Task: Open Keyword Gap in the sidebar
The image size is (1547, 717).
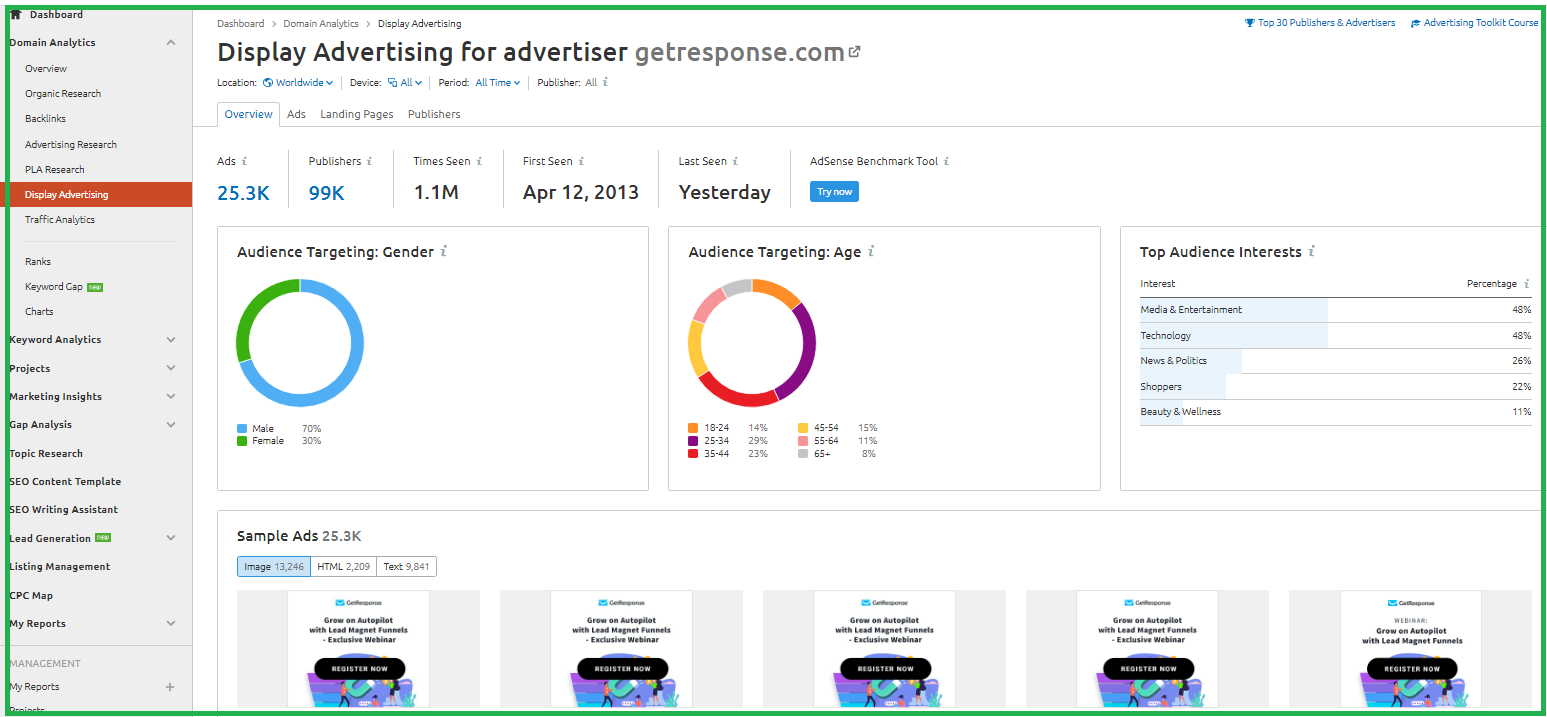Action: coord(54,287)
